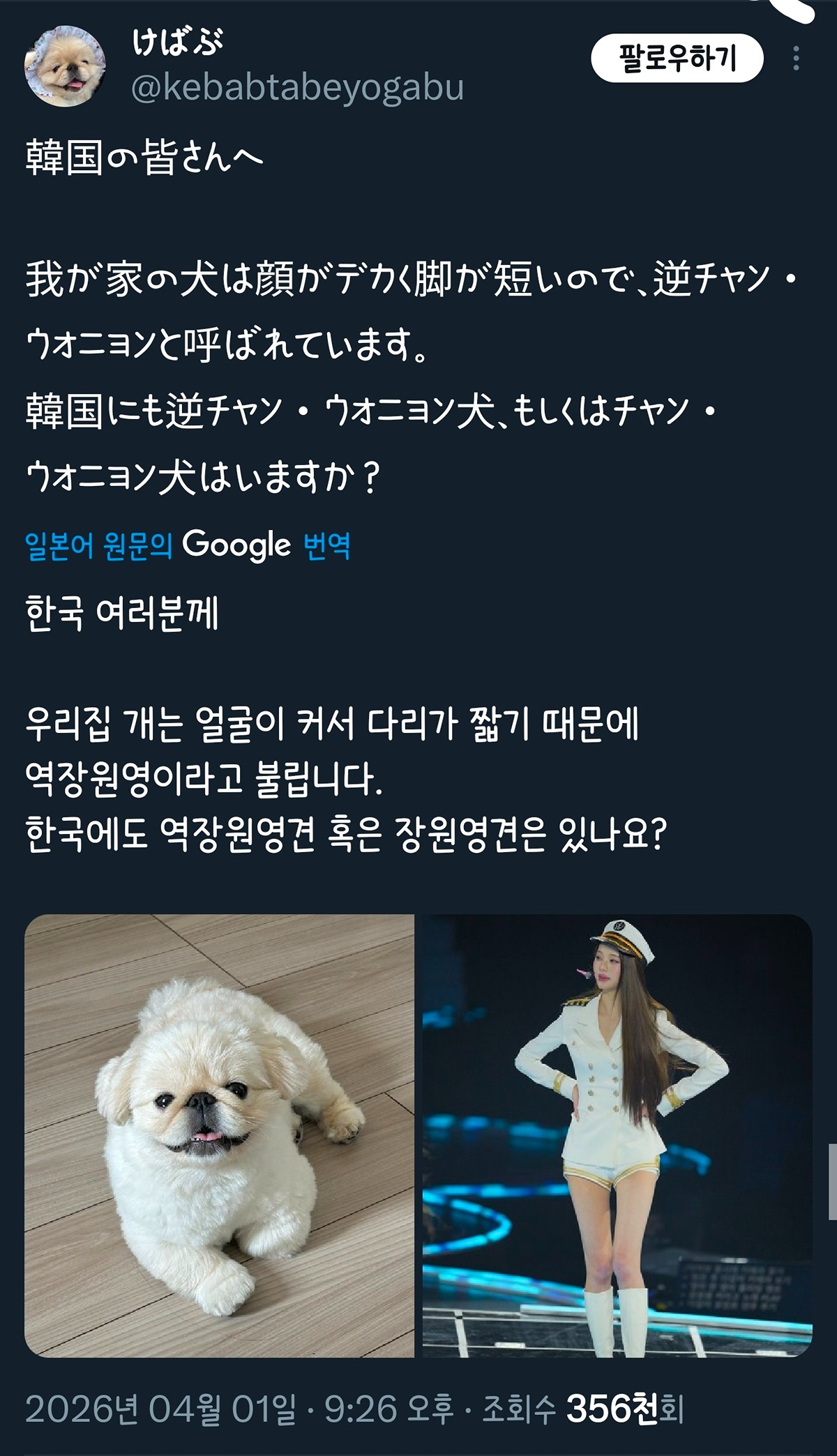This screenshot has height=1456, width=837.
Task: Click the translated question starting 한국에도 역장원영견
Action: (x=347, y=833)
